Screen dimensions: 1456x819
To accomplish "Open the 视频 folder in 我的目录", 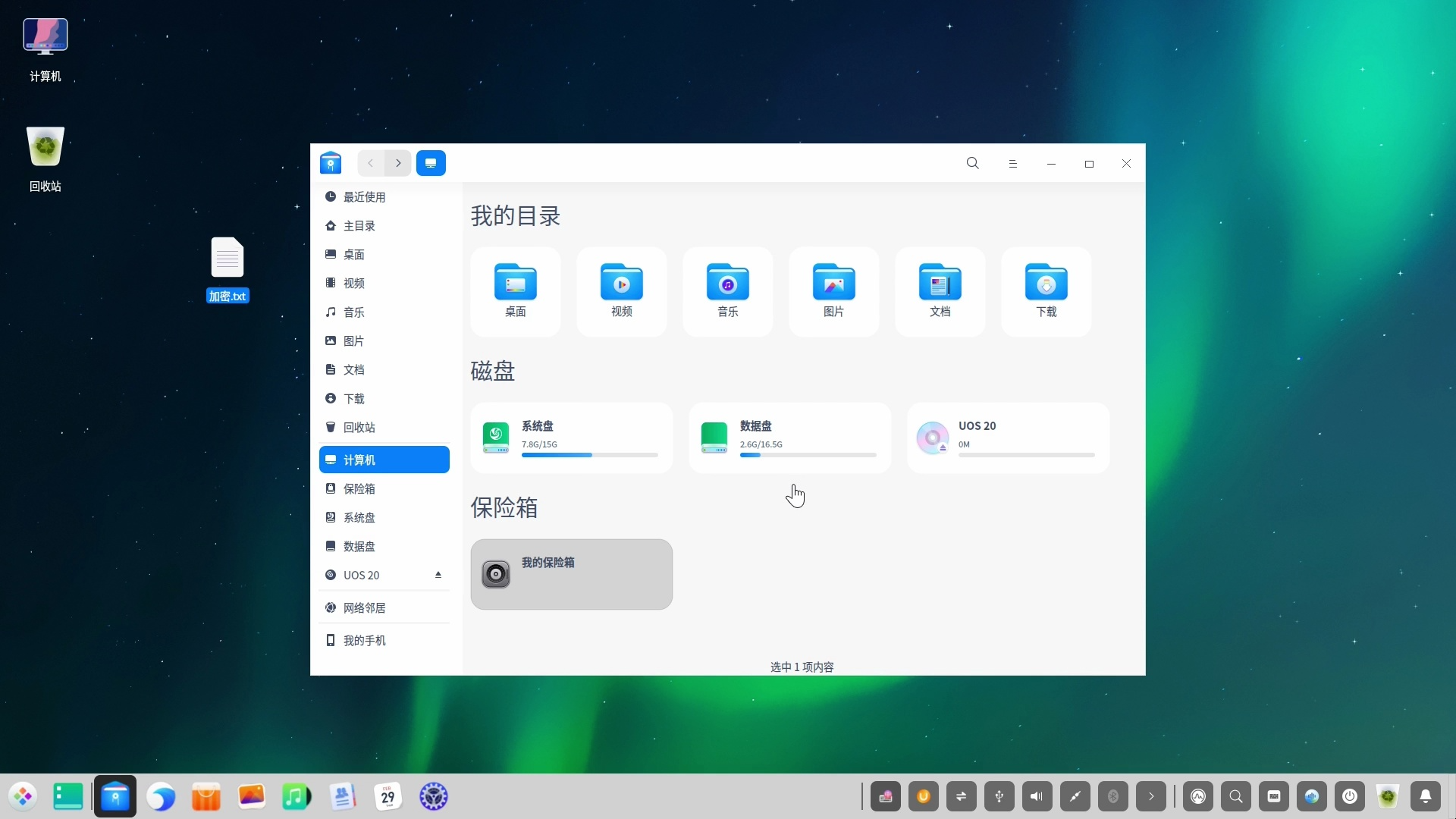I will (622, 291).
